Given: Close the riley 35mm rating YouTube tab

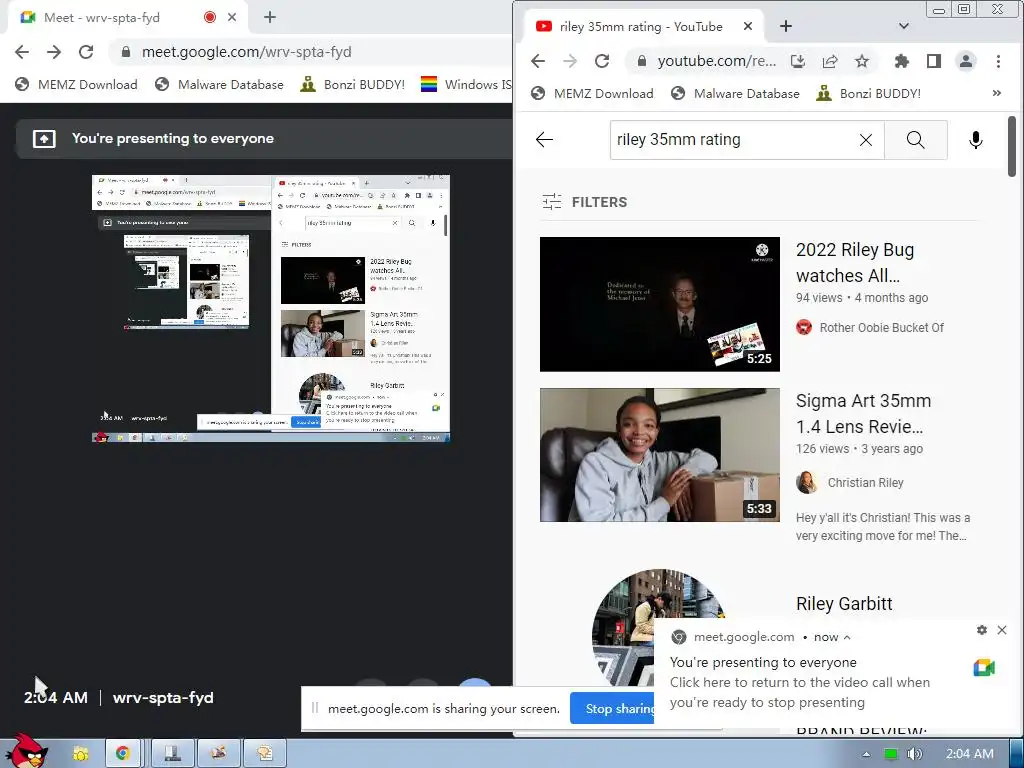Looking at the screenshot, I should click(x=748, y=26).
